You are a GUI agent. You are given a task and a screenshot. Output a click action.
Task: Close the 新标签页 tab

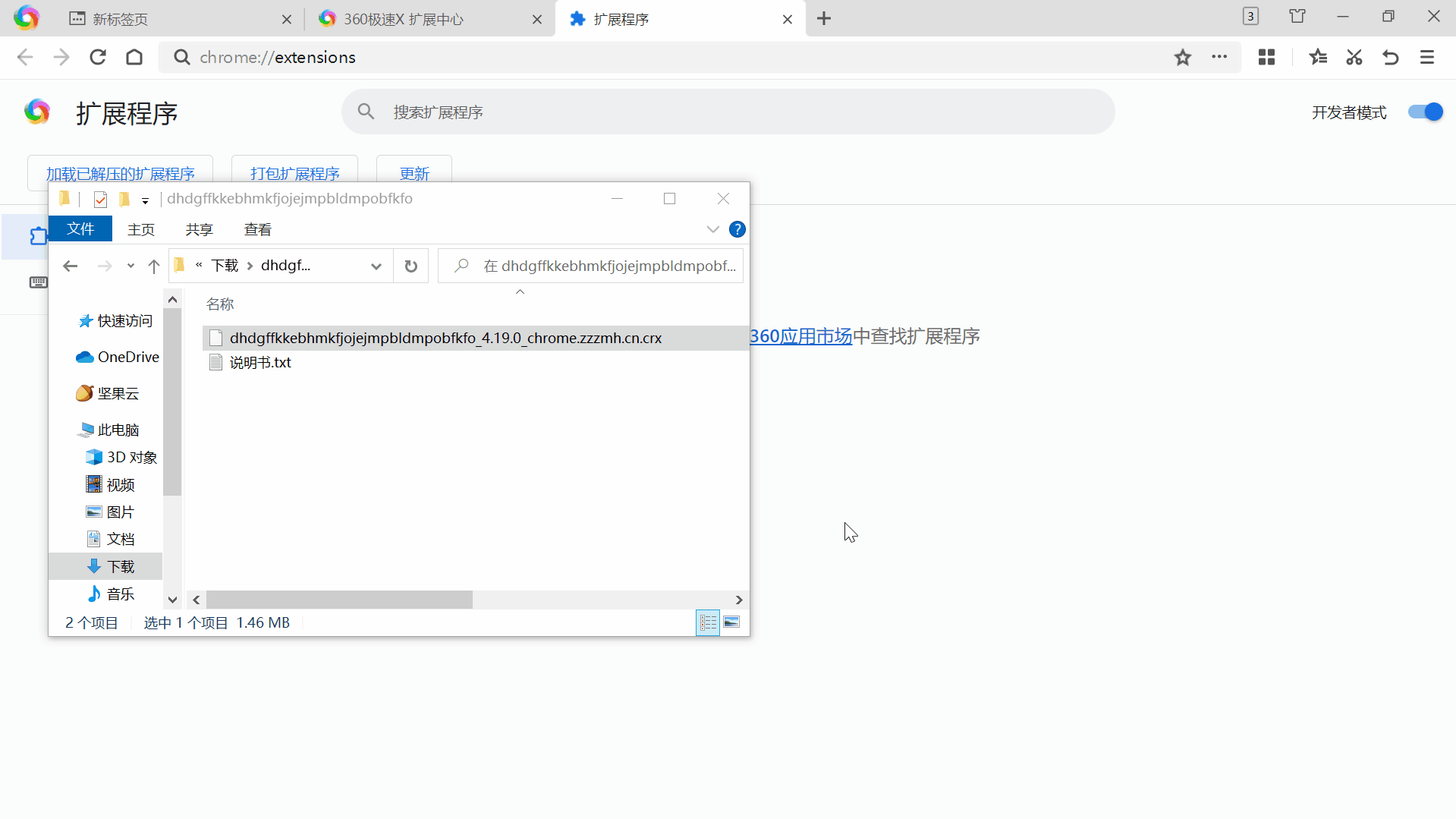click(x=287, y=20)
